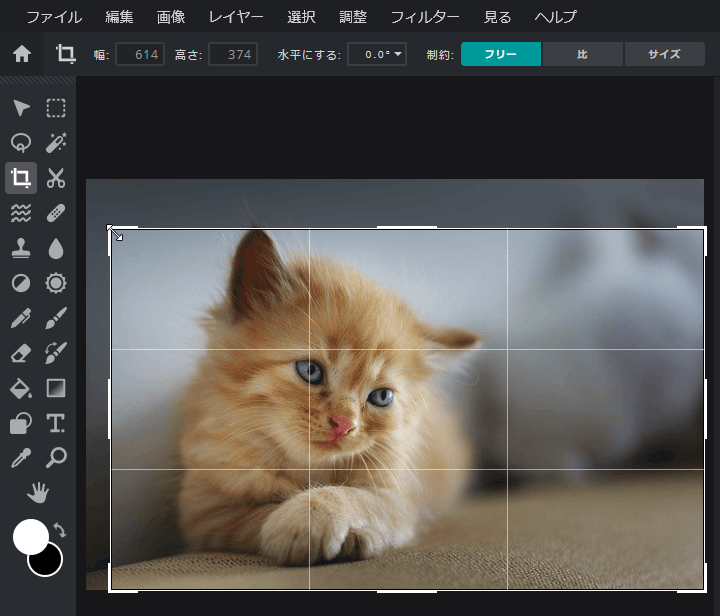Click the right-middle crop edge handle
This screenshot has height=616, width=720.
tap(706, 409)
